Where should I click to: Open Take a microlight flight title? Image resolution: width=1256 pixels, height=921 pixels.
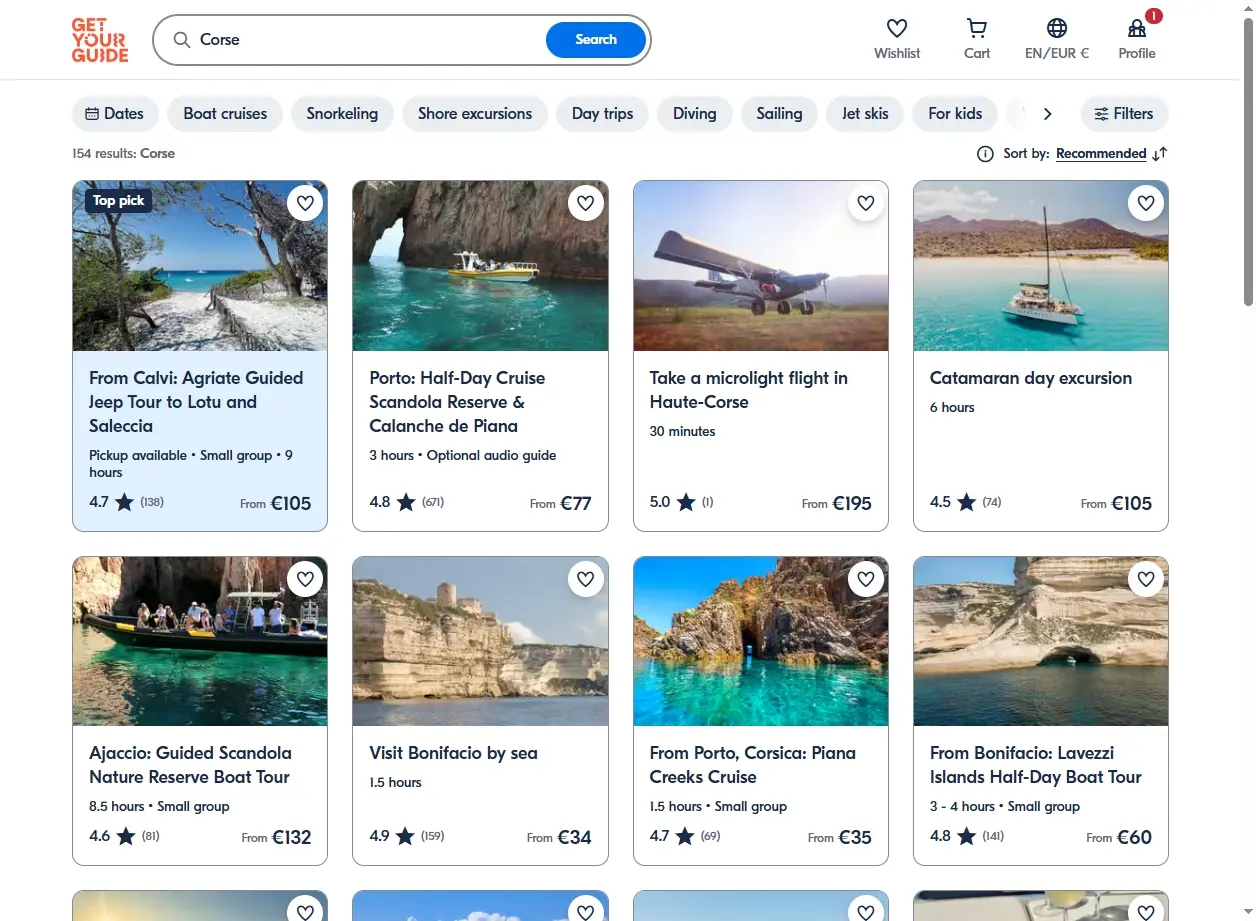click(749, 390)
